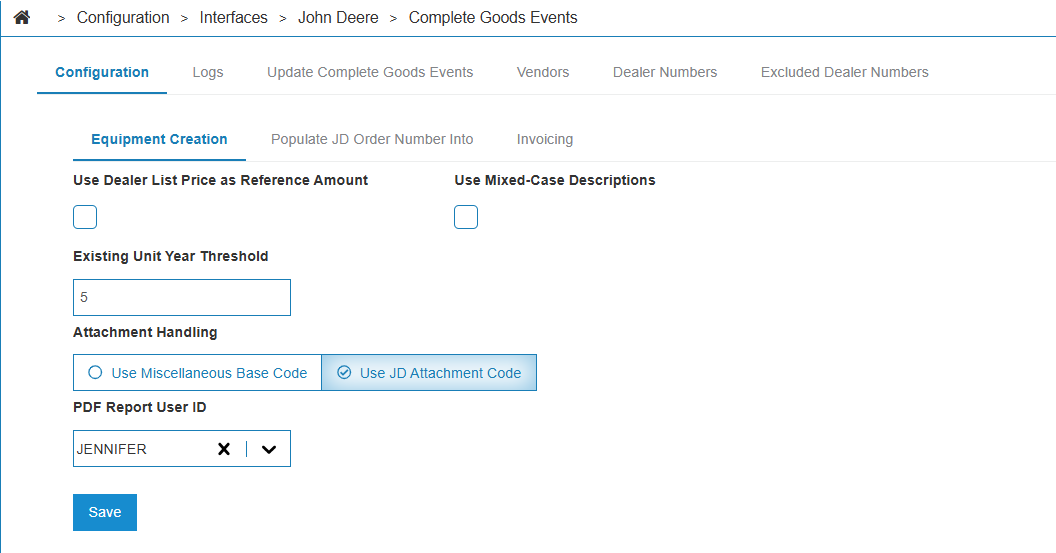Check Use Dealer List Price as Reference Amount
The width and height of the screenshot is (1056, 553).
point(85,217)
